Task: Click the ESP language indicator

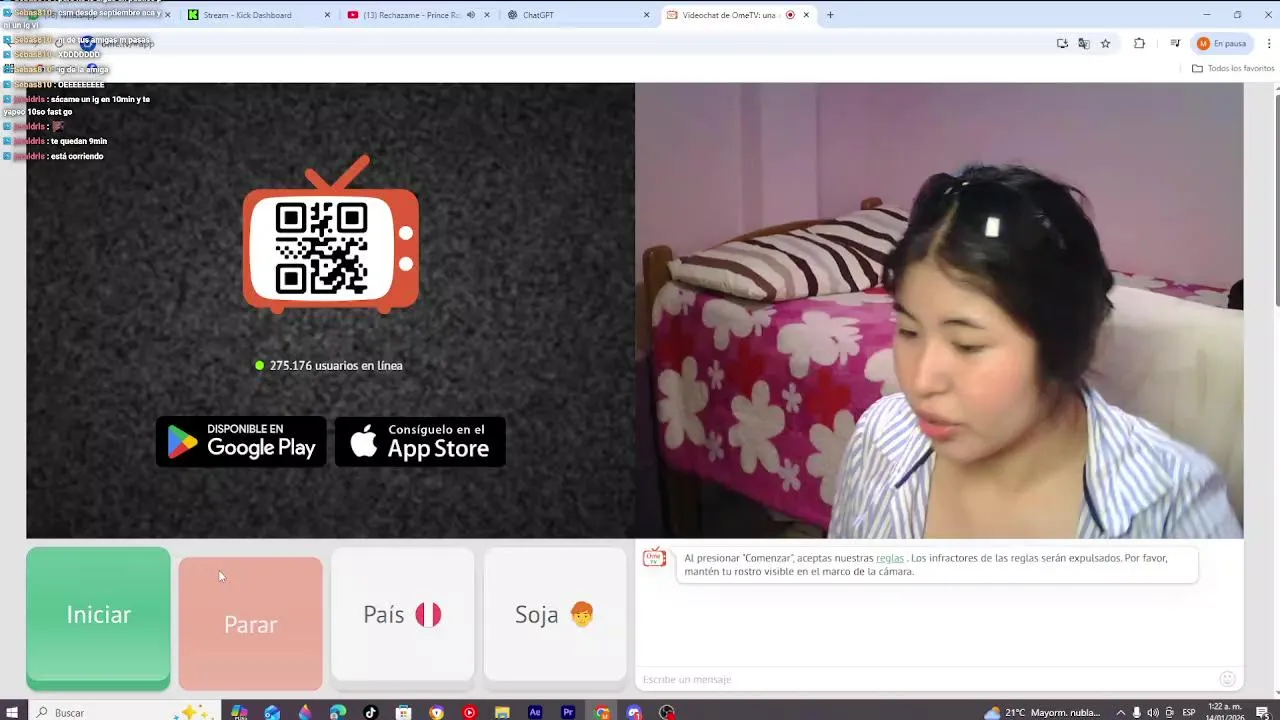Action: (x=1189, y=712)
